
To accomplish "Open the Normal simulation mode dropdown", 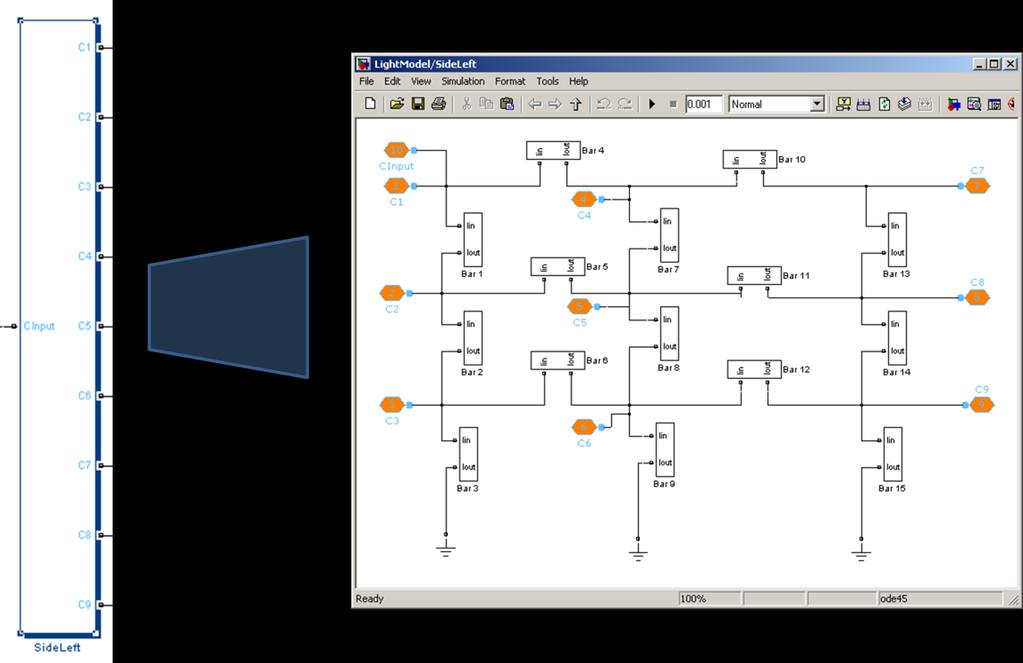I will pos(816,104).
